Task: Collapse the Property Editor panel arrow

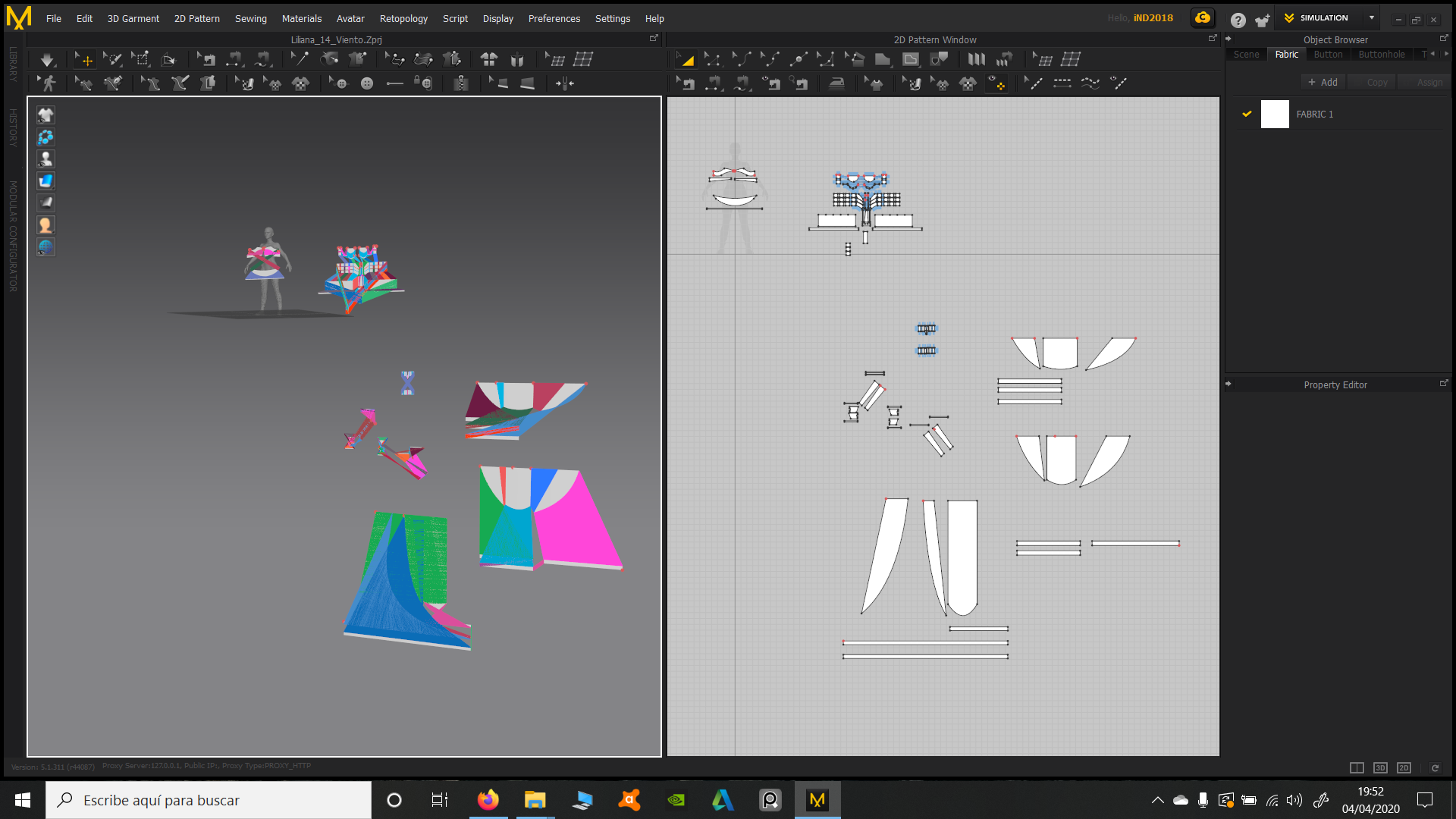Action: pos(1228,384)
